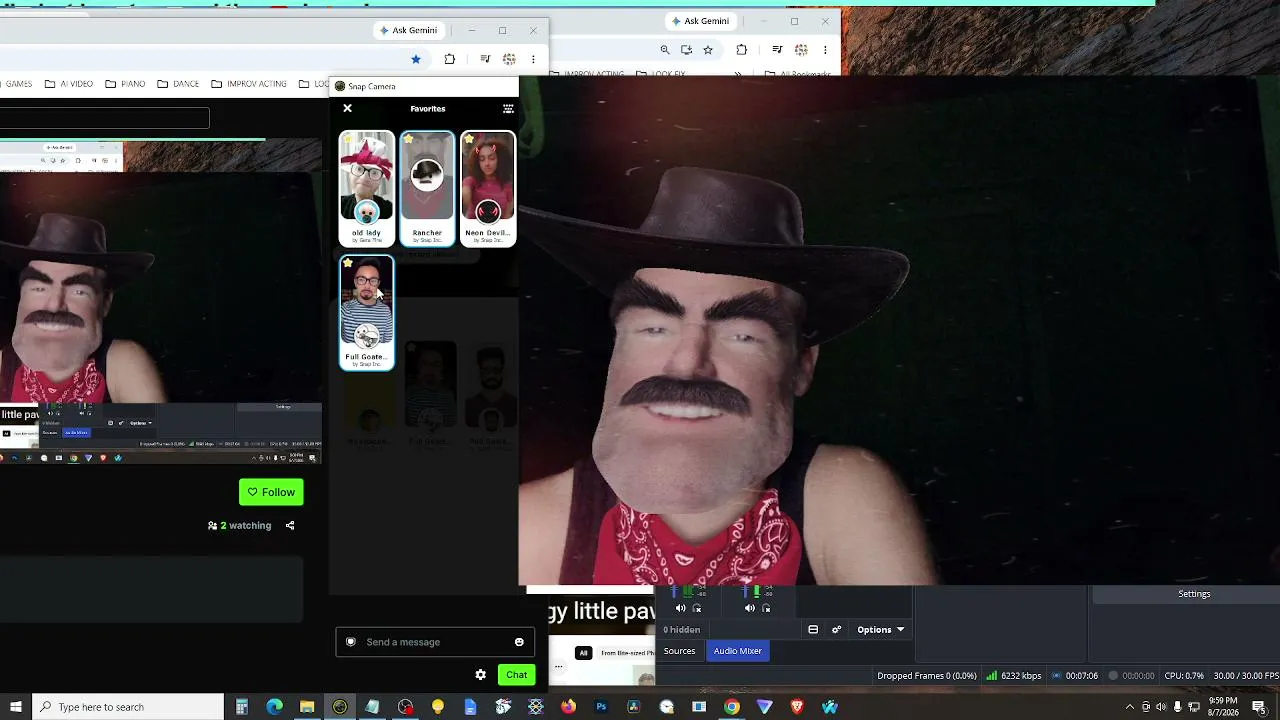1280x720 pixels.
Task: Toggle monitoring on first mixer channel
Action: [x=697, y=608]
